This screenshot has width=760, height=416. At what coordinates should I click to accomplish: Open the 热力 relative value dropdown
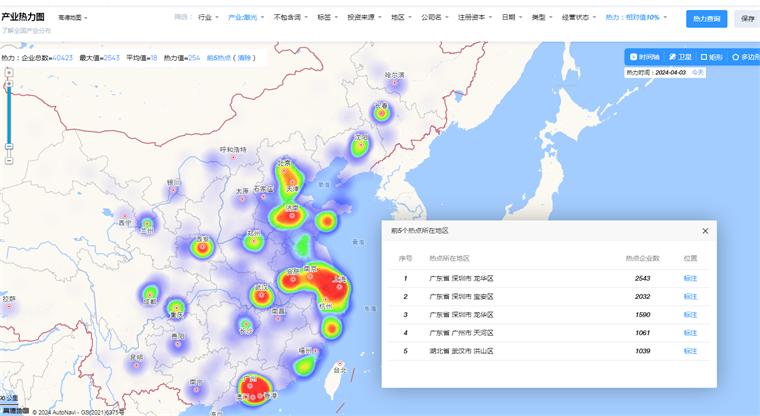[x=634, y=18]
